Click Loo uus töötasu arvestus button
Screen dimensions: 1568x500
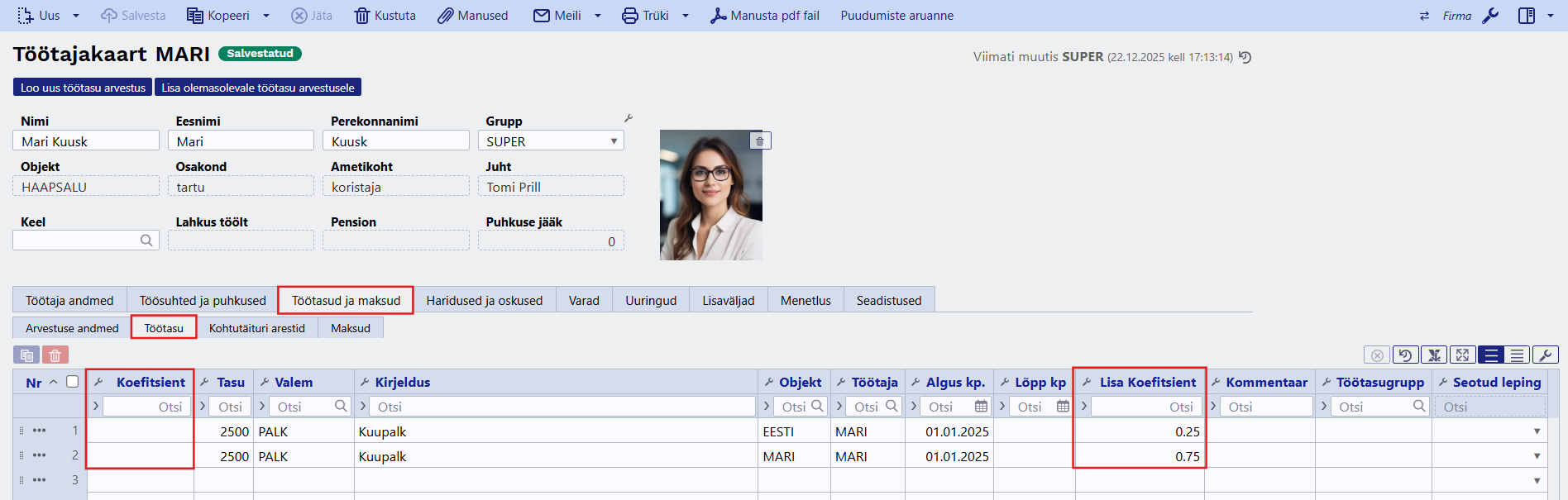tap(83, 88)
